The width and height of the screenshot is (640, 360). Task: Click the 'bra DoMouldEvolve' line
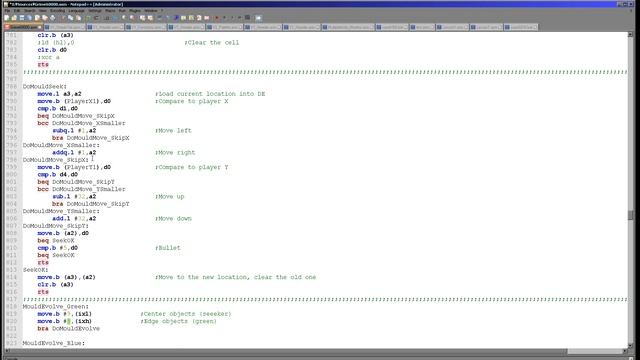[x=69, y=329]
